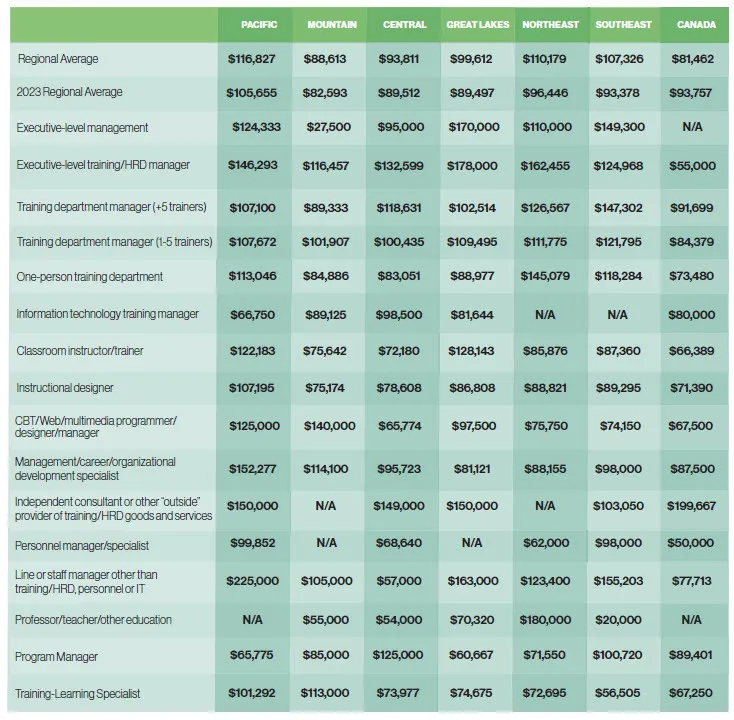Click the CENTRAL column header

click(404, 25)
